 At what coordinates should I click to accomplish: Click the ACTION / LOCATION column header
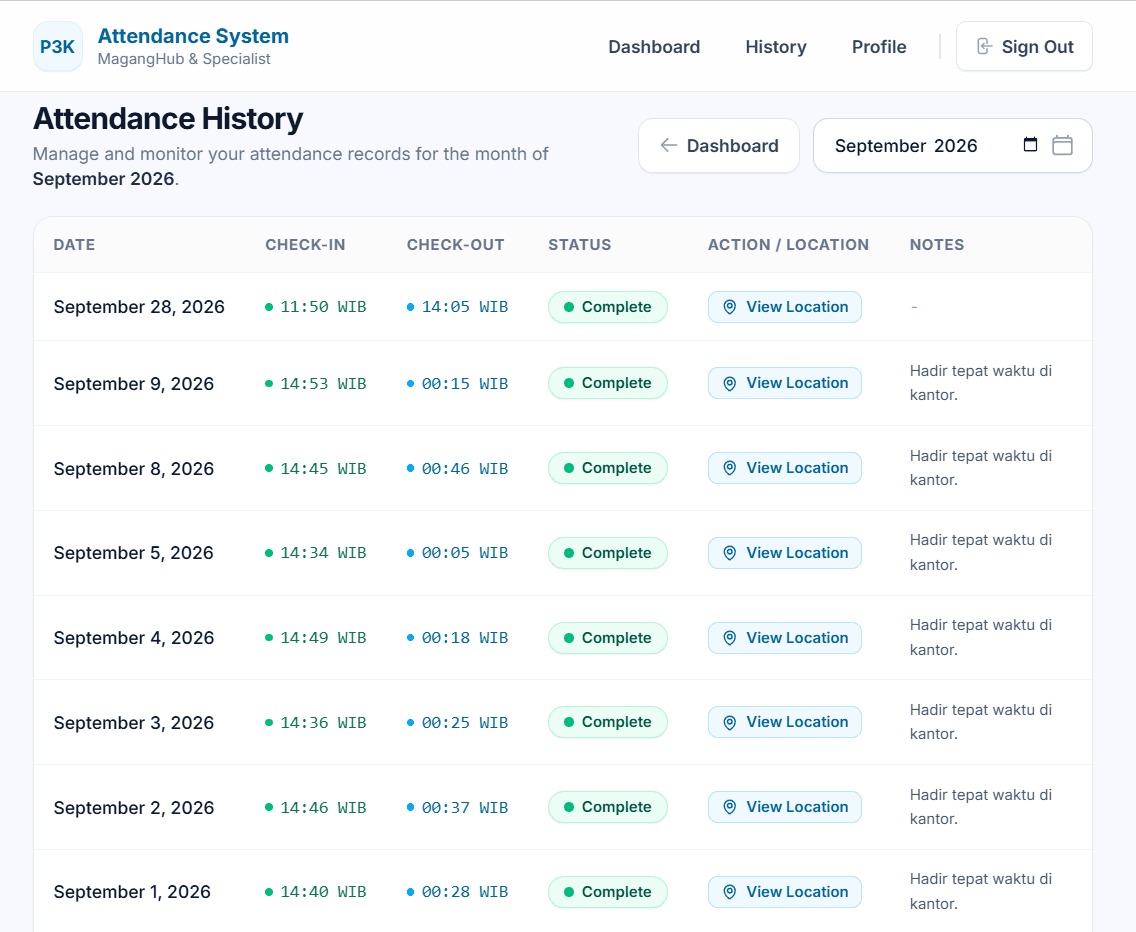tap(788, 245)
